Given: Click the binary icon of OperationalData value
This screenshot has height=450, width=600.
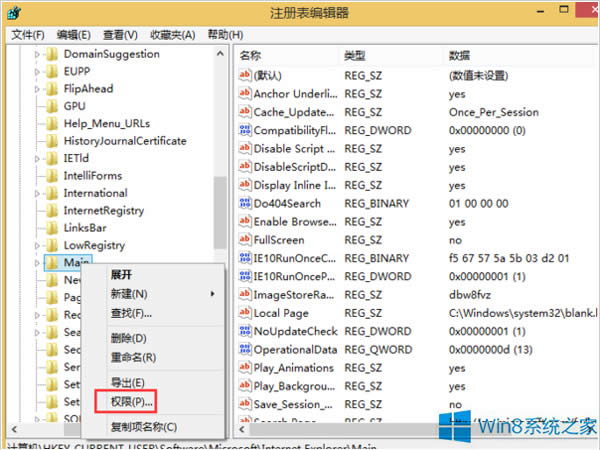Looking at the screenshot, I should coord(245,350).
